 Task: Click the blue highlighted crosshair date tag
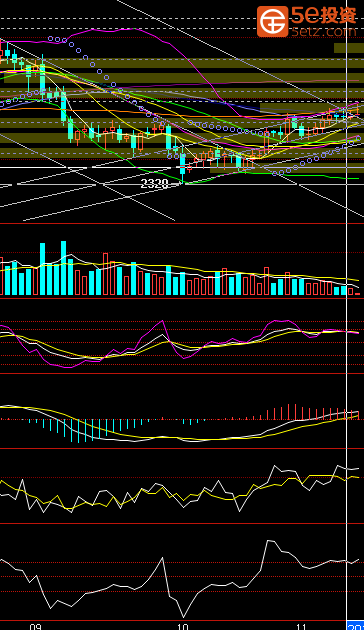pos(356,626)
